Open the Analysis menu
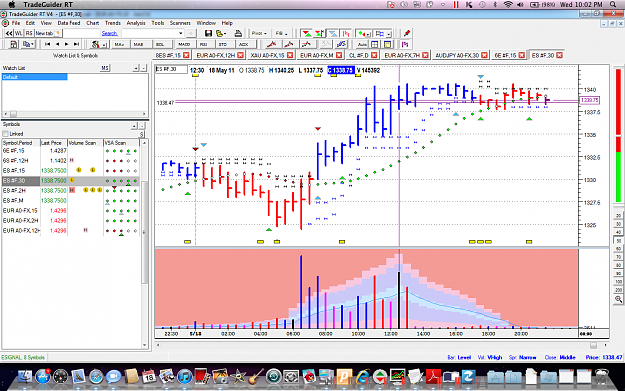 pos(136,23)
